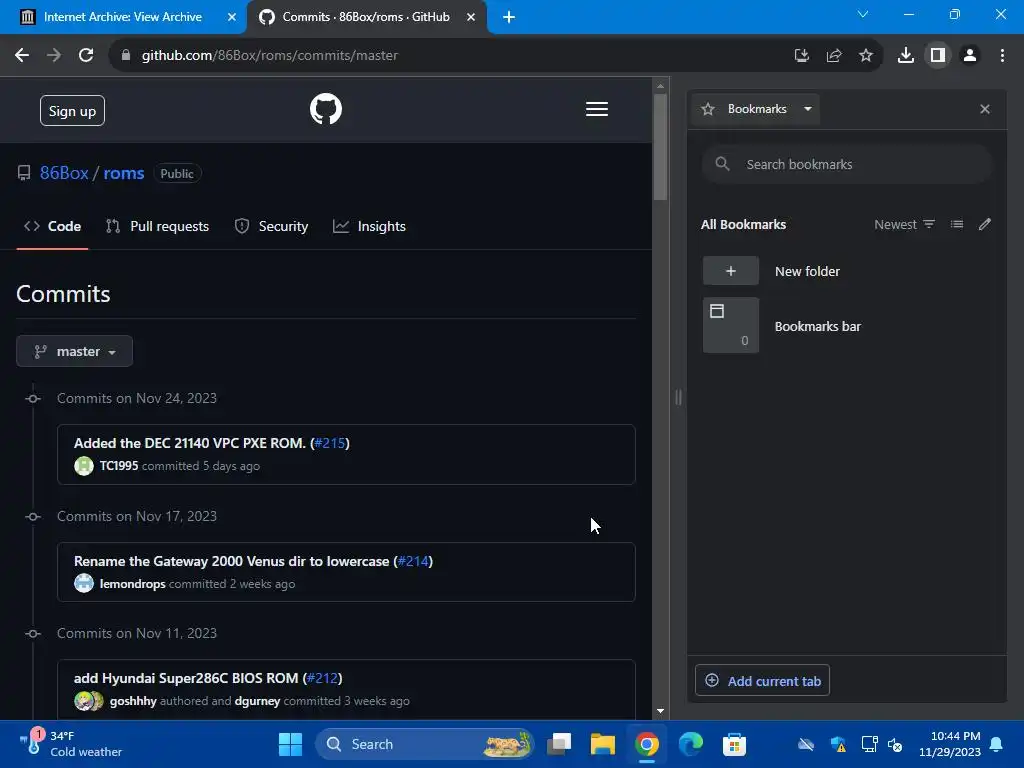This screenshot has width=1024, height=768.
Task: Open Rename the Gateway 2000 Venus commit
Action: pos(231,561)
